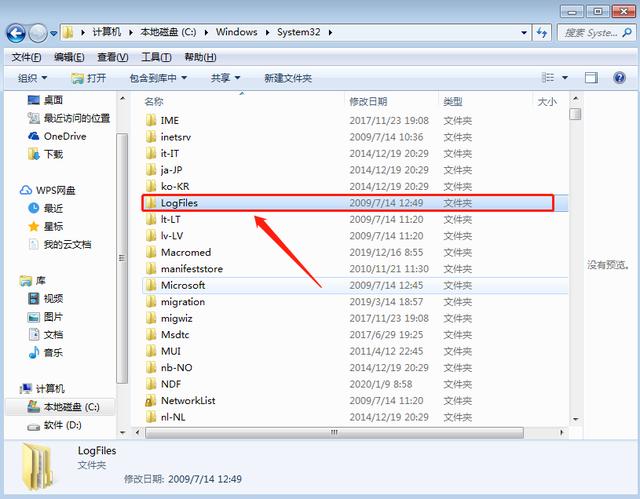Click the Microsoft folder icon

click(x=151, y=285)
